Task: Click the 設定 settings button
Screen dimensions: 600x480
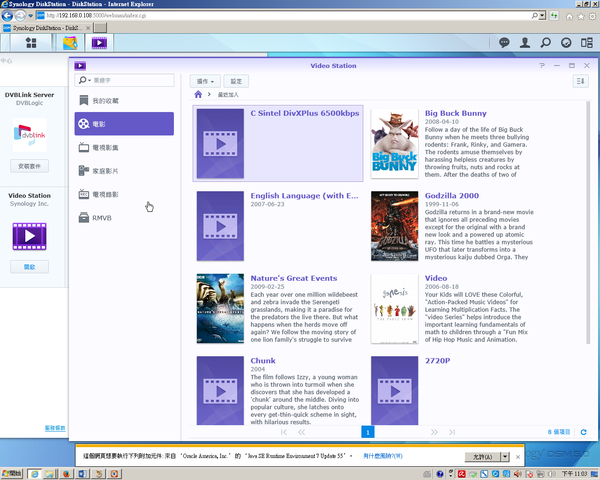Action: click(x=236, y=80)
